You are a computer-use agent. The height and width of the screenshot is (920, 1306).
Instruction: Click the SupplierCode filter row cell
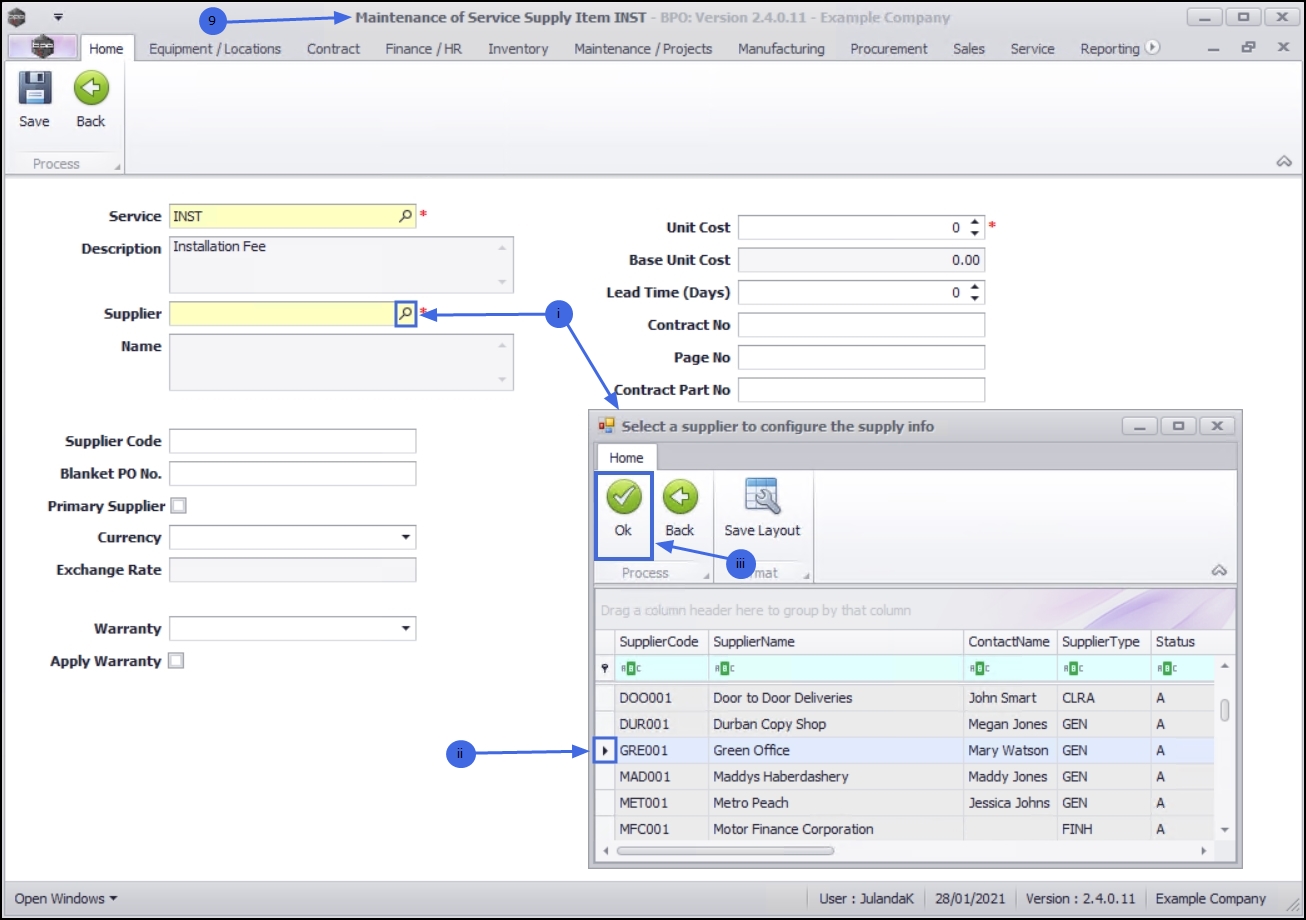(662, 669)
